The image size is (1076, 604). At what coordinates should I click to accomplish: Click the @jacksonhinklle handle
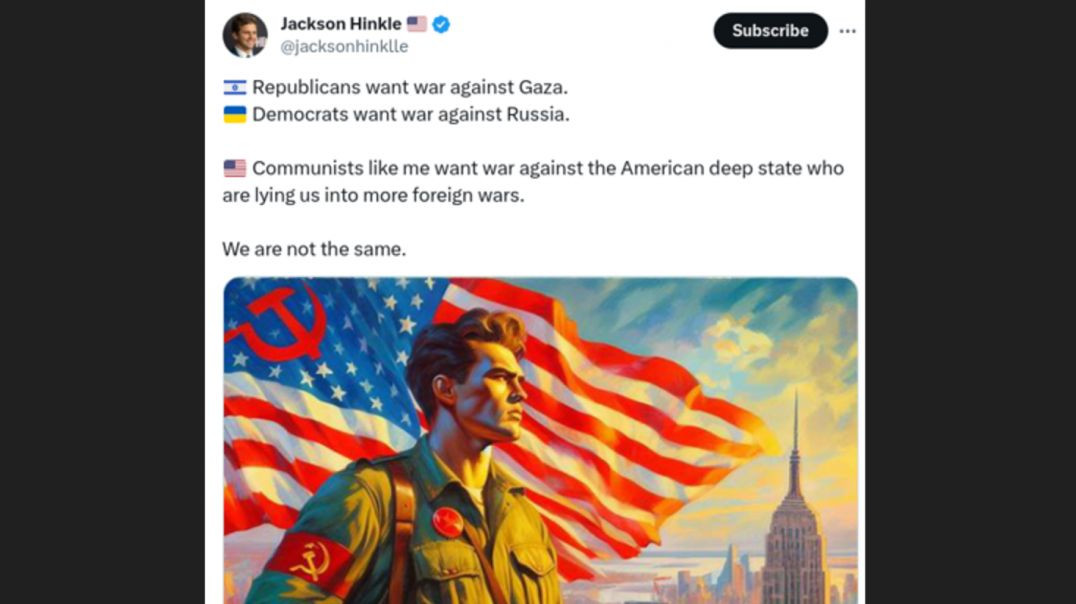coord(344,46)
